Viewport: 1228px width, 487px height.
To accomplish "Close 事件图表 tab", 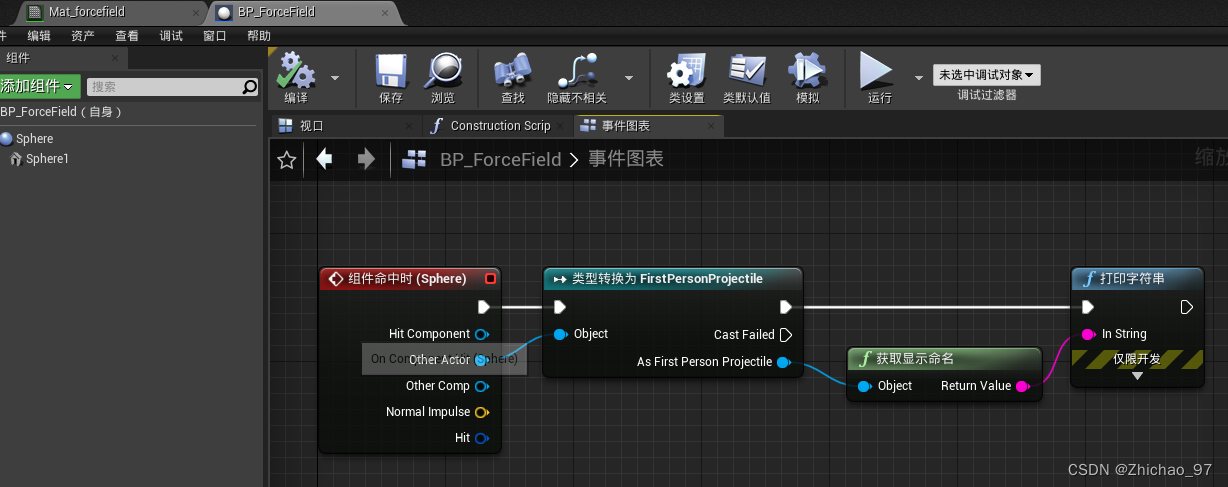I will point(711,126).
